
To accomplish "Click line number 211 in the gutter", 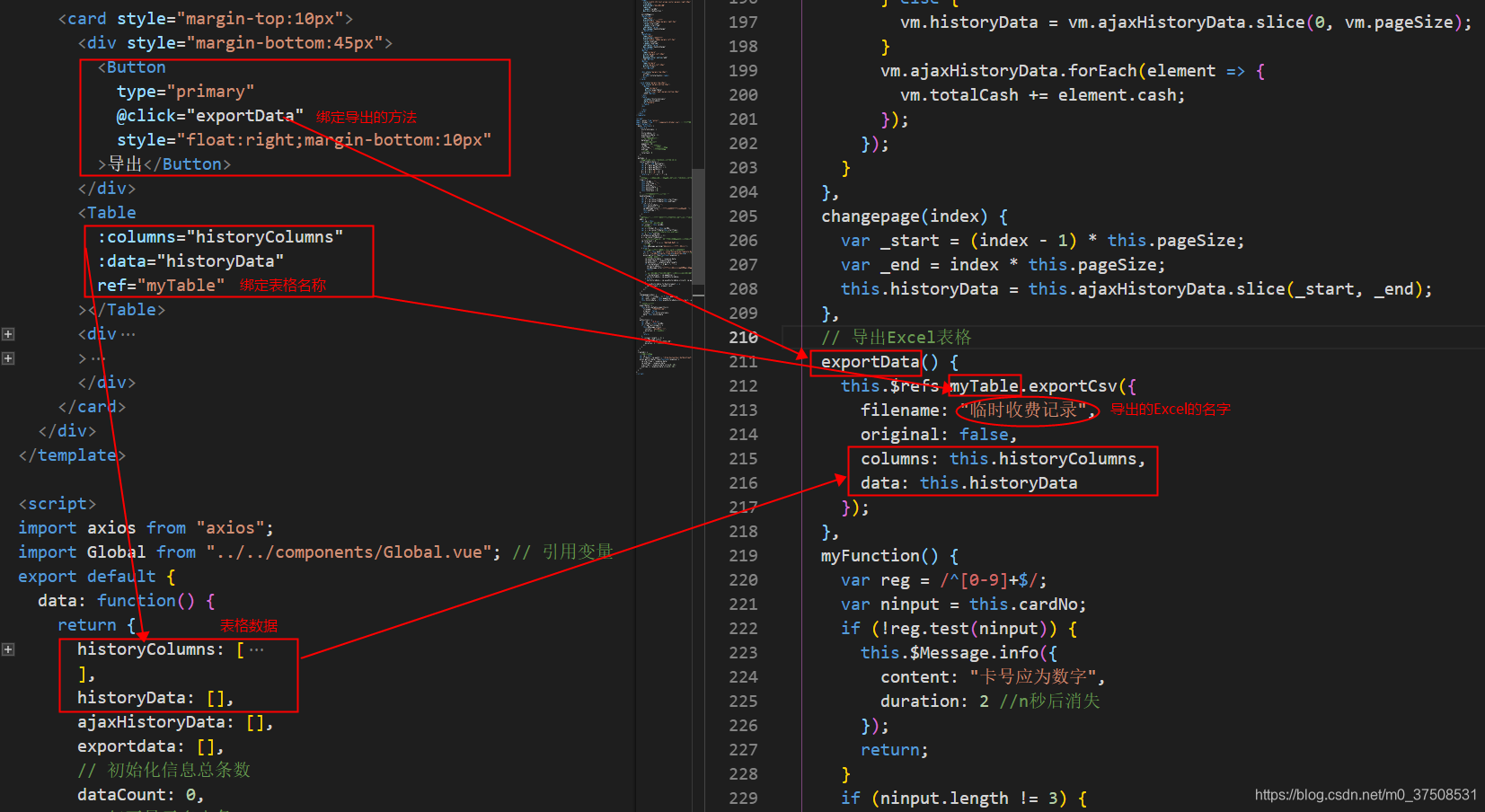I will (x=743, y=362).
